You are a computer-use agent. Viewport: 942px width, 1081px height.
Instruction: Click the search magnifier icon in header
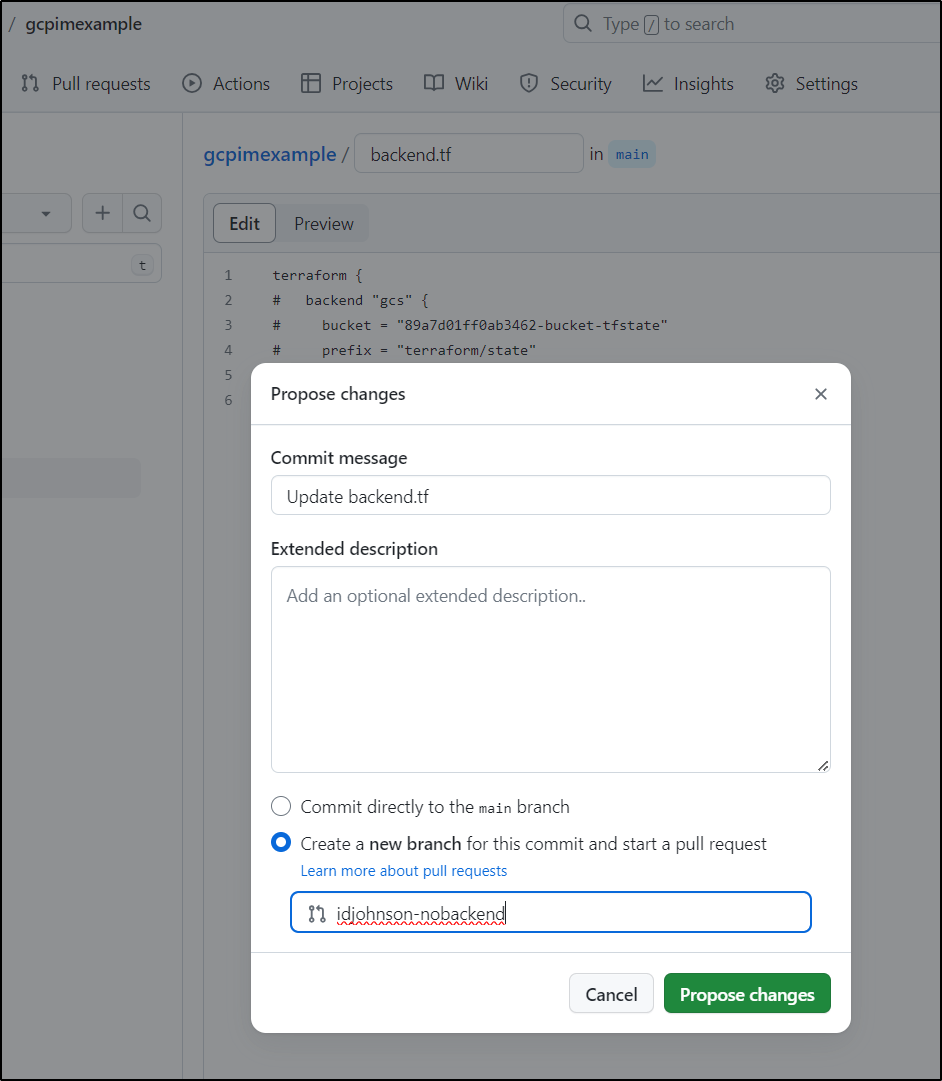click(x=583, y=24)
